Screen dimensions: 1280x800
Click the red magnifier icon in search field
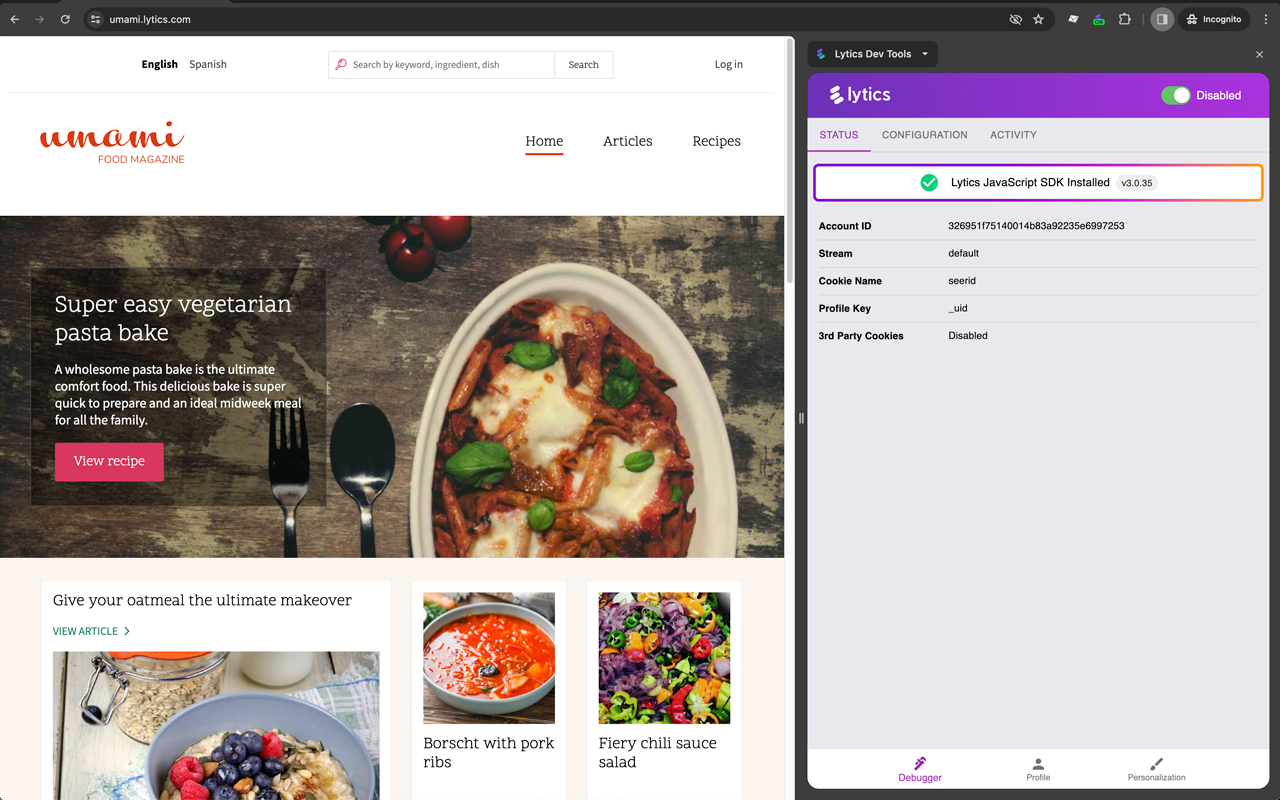[x=341, y=65]
